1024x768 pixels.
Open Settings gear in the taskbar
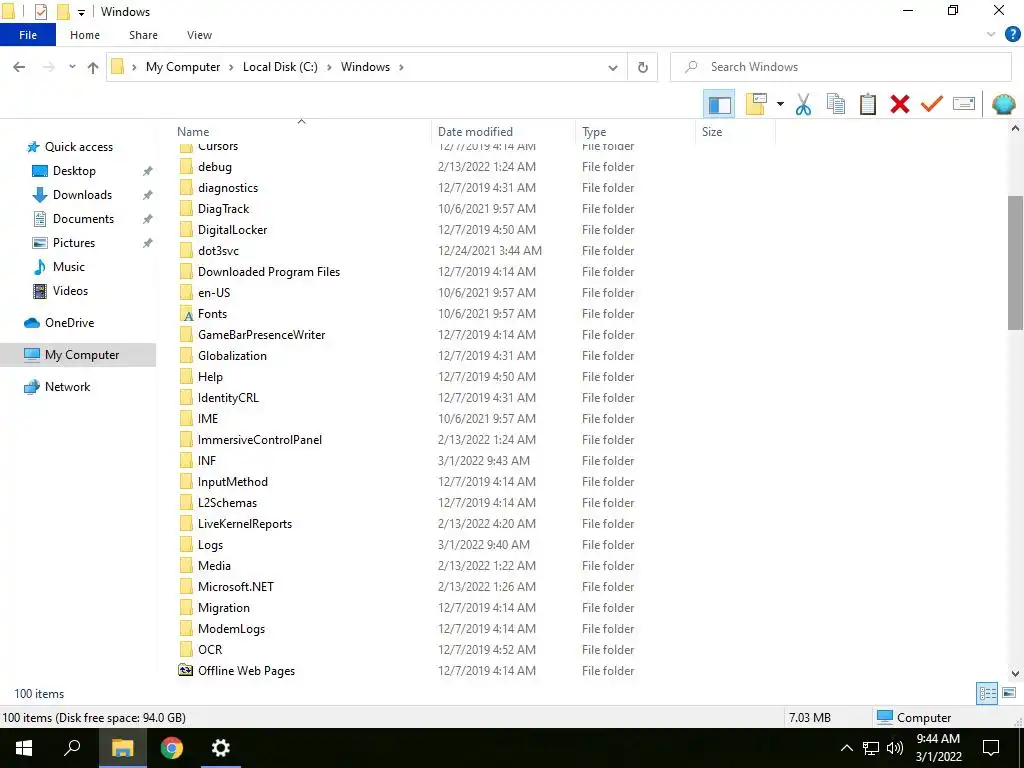click(x=221, y=748)
